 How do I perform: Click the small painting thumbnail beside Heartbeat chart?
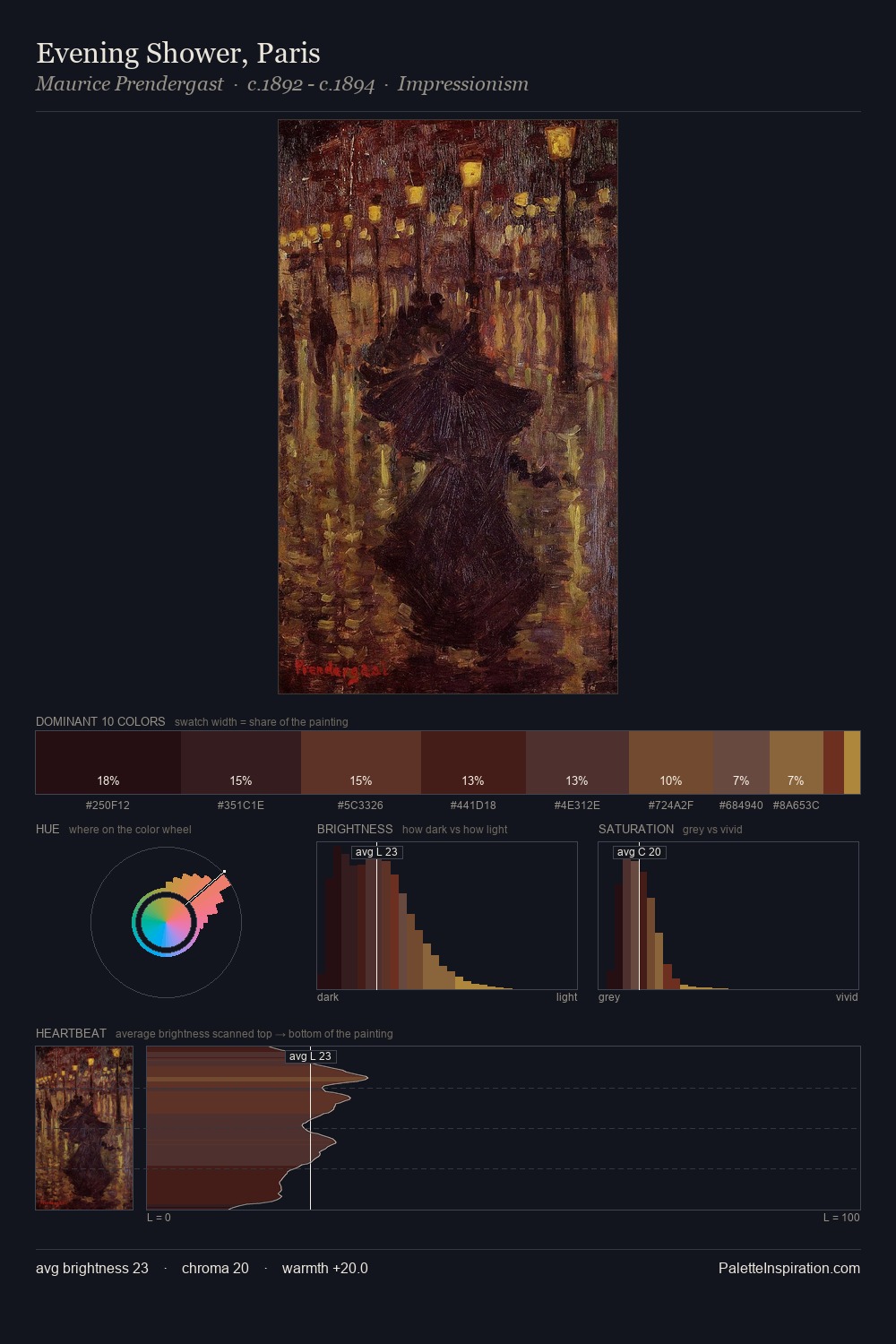[84, 1128]
